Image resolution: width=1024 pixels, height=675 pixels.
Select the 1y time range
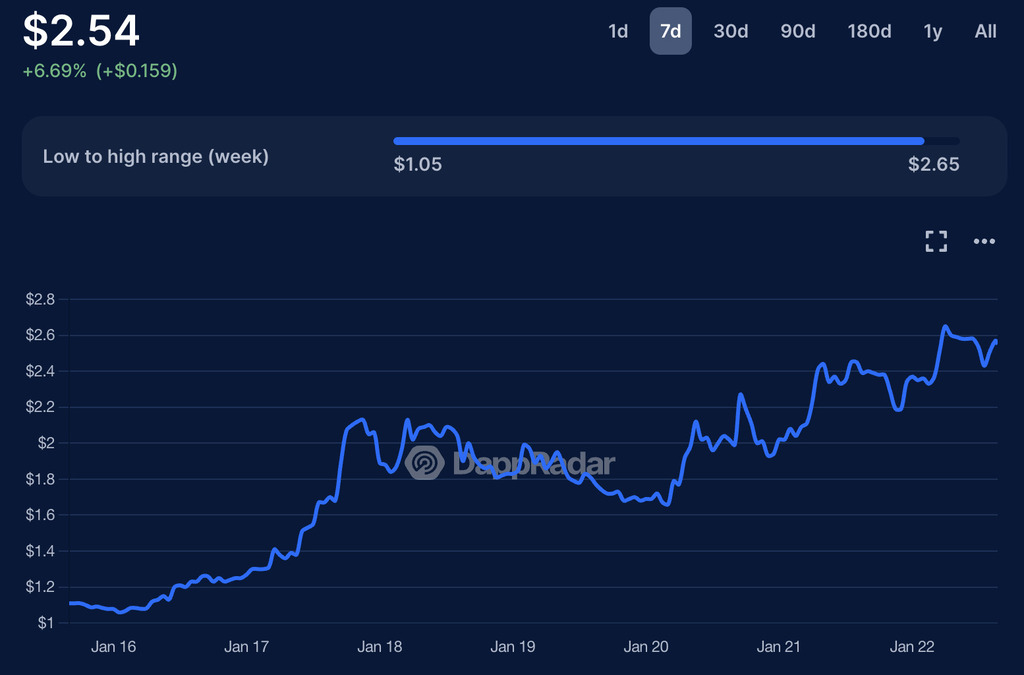(x=933, y=31)
